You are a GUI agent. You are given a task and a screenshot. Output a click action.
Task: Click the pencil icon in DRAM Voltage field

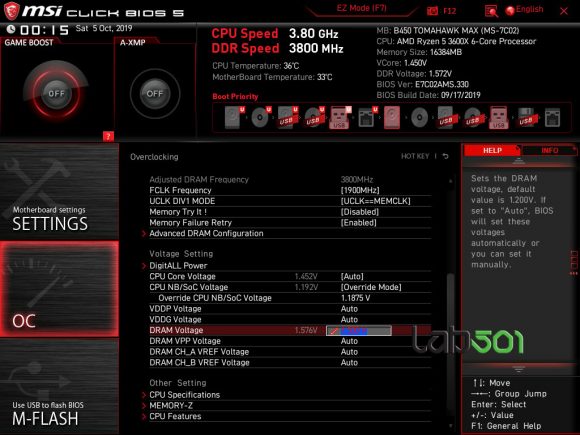[x=333, y=331]
